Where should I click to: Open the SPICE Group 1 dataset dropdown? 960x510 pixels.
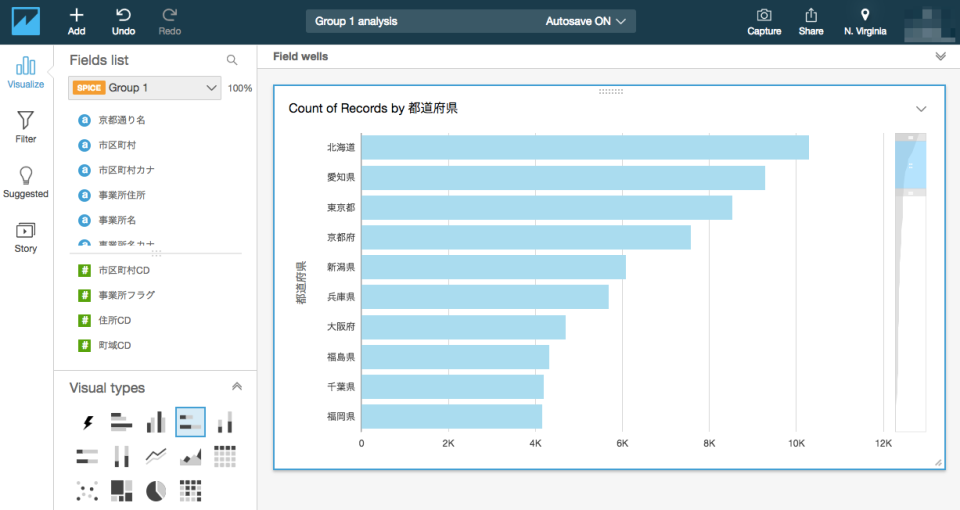pyautogui.click(x=144, y=88)
